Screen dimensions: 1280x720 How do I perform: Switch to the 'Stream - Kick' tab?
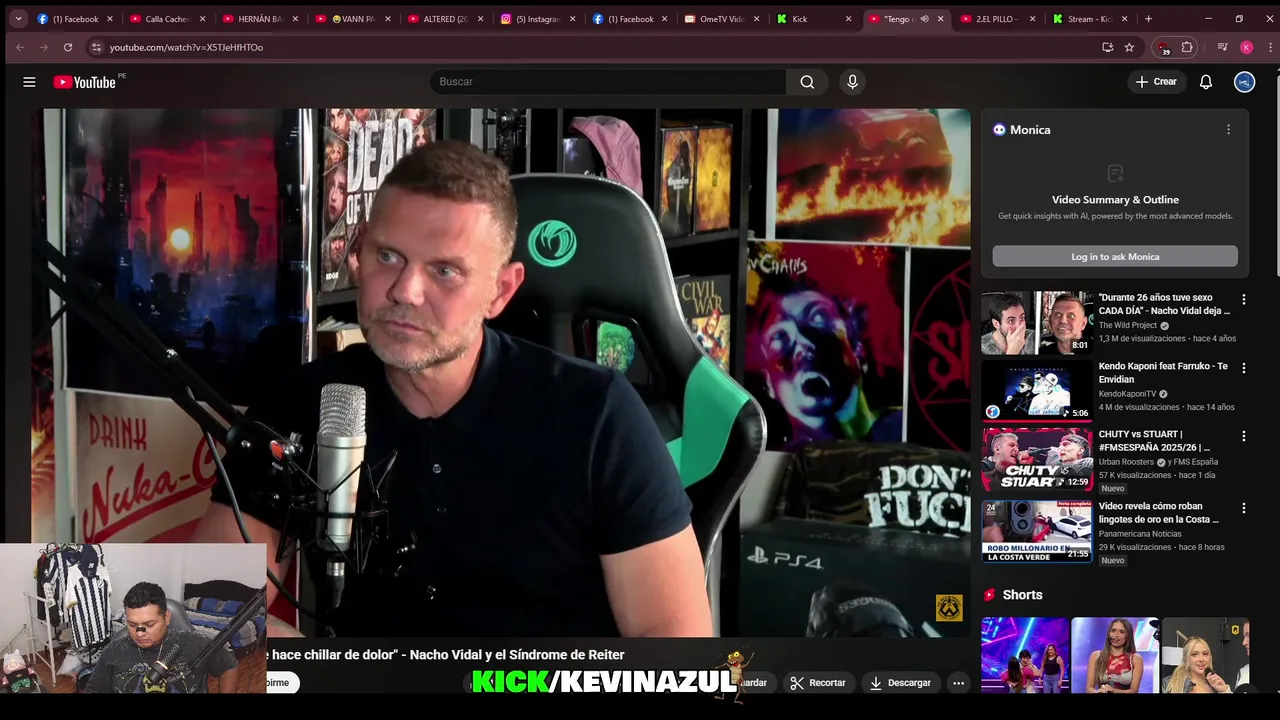1089,19
